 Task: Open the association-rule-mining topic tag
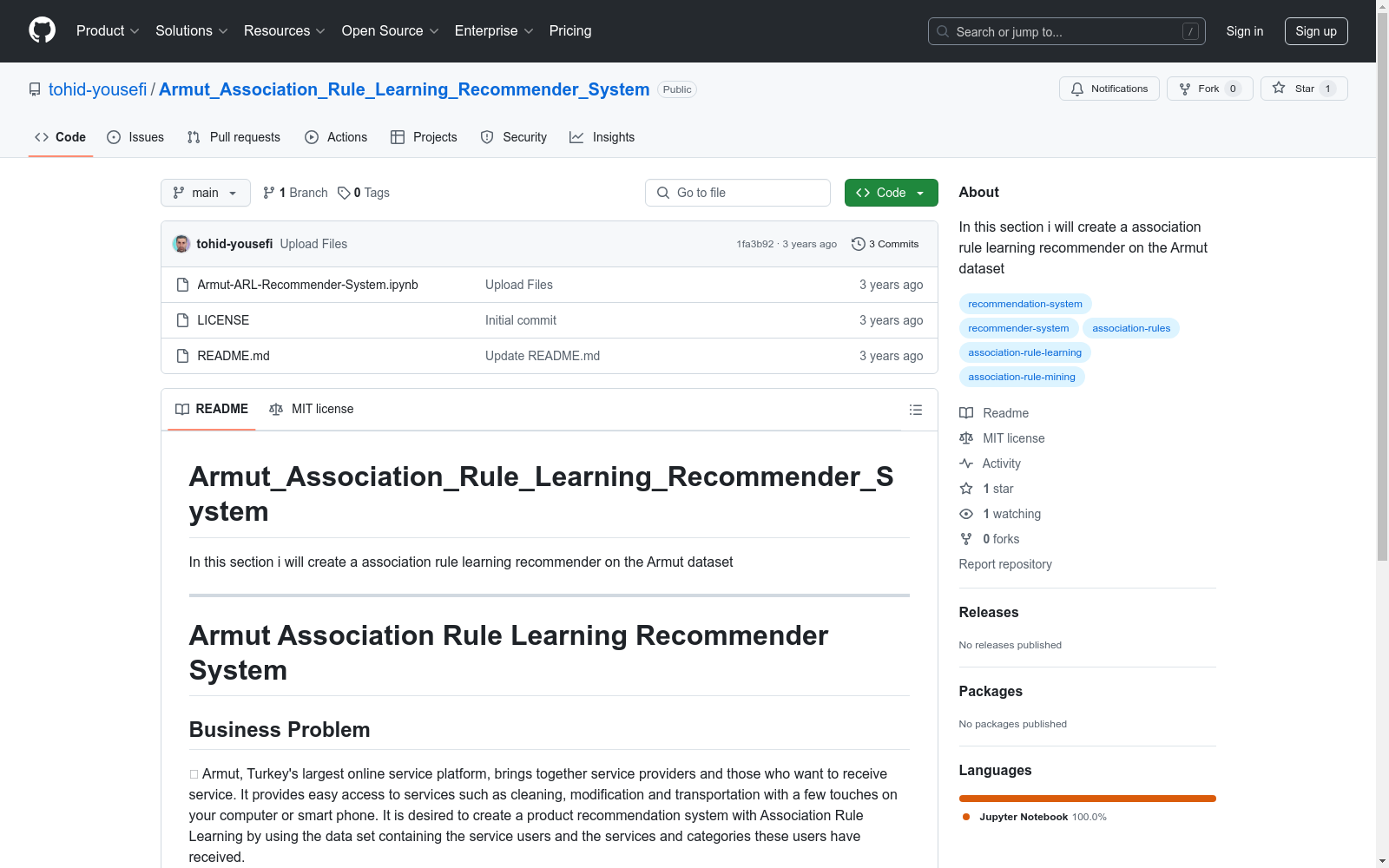(x=1022, y=377)
